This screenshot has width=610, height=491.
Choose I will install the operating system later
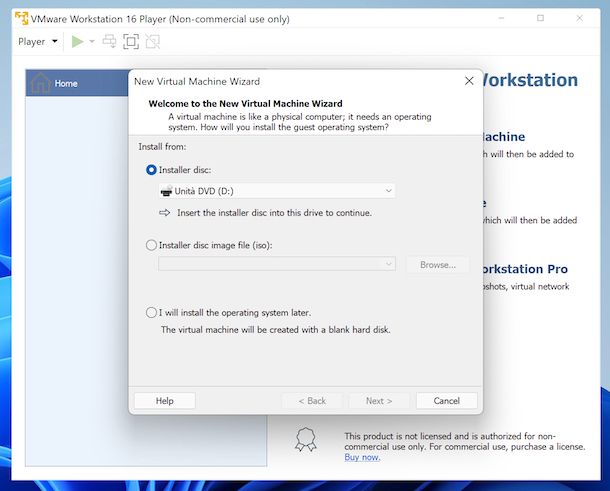(x=151, y=312)
